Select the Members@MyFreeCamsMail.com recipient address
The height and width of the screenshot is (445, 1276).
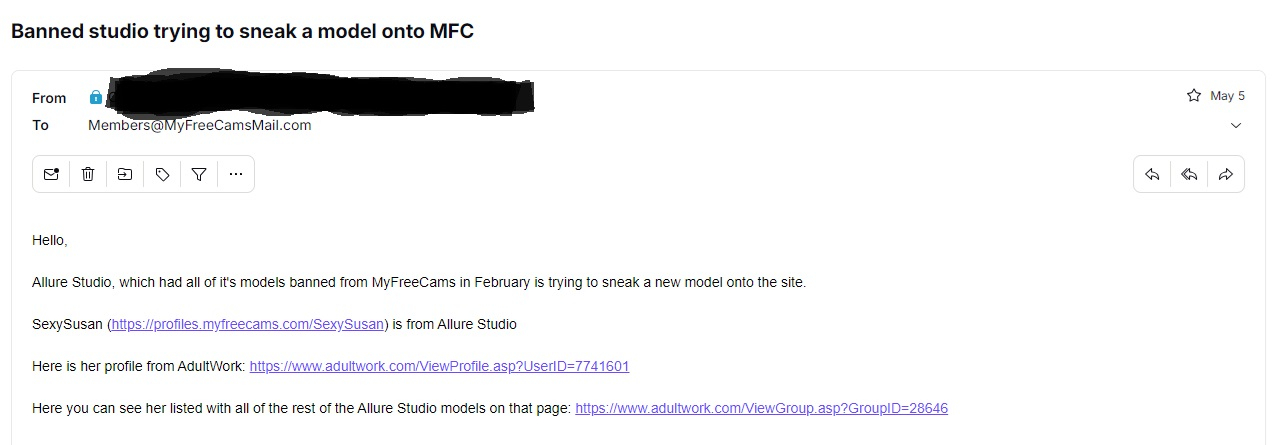point(199,125)
